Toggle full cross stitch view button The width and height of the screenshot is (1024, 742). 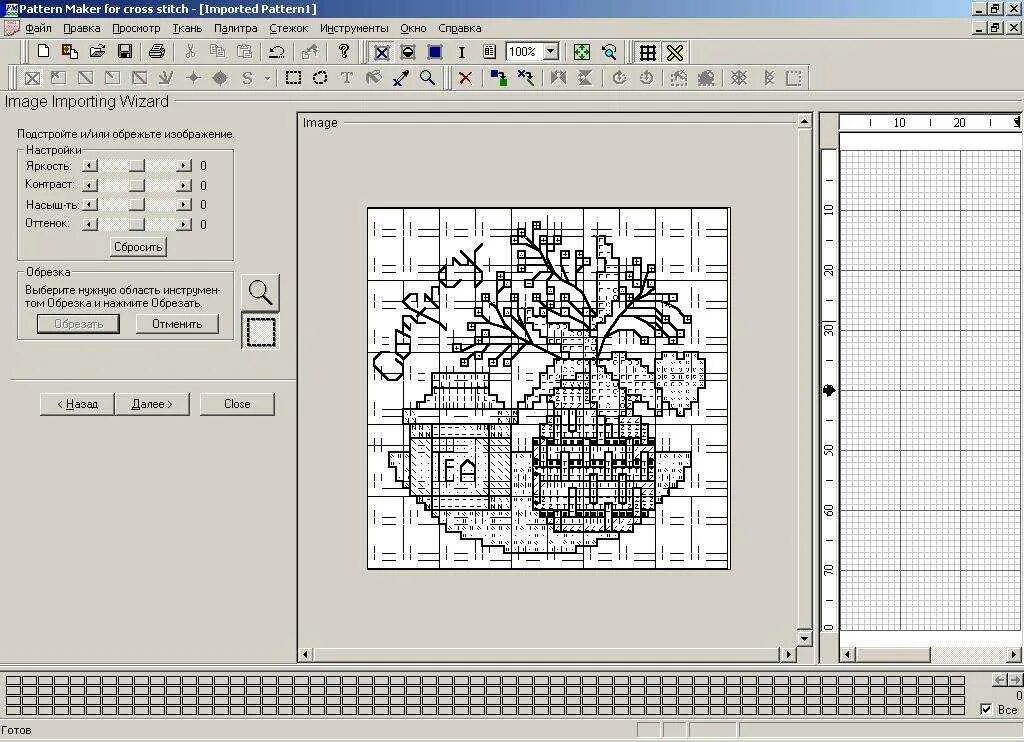[382, 52]
